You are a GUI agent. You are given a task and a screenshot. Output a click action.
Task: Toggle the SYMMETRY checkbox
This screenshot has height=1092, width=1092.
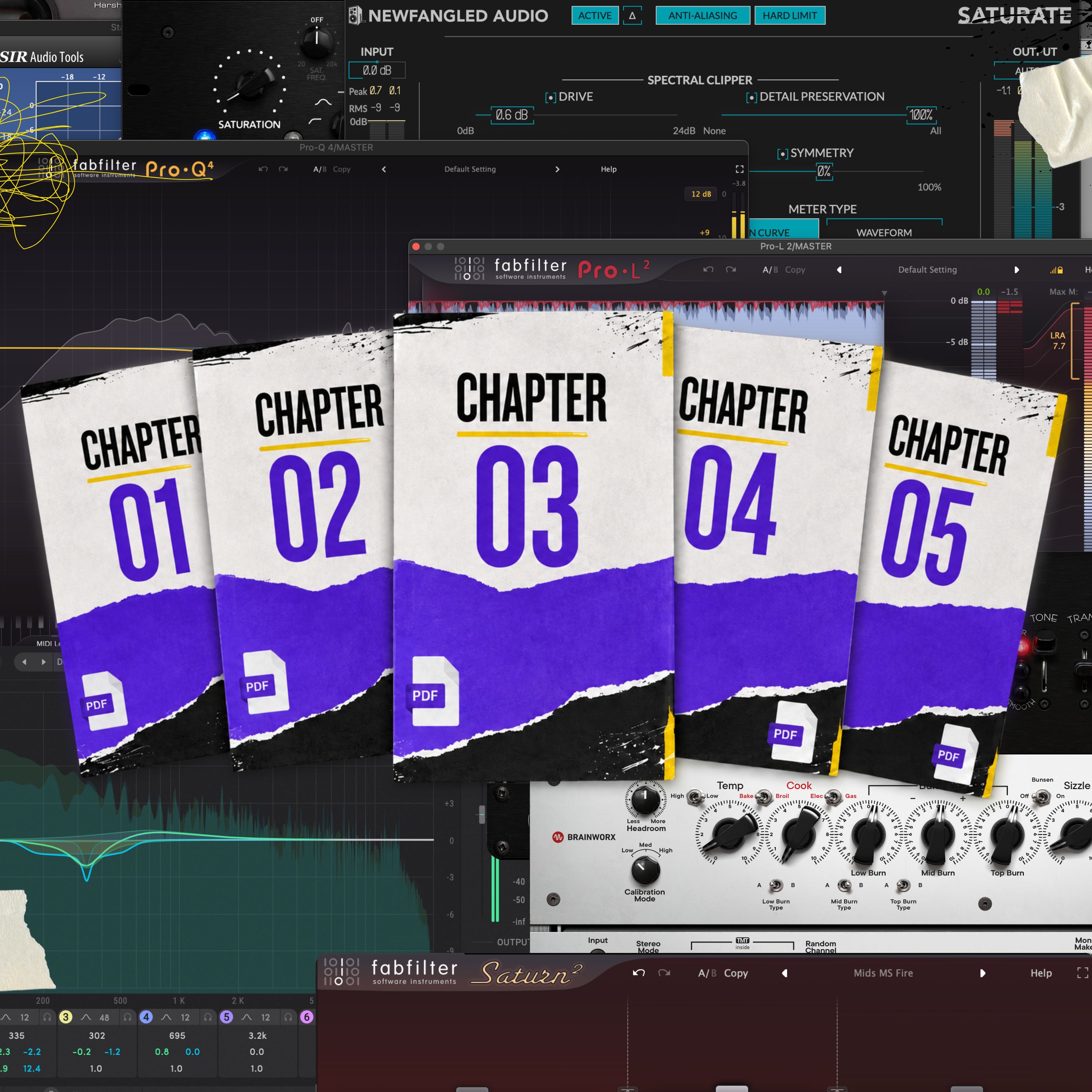[x=782, y=154]
